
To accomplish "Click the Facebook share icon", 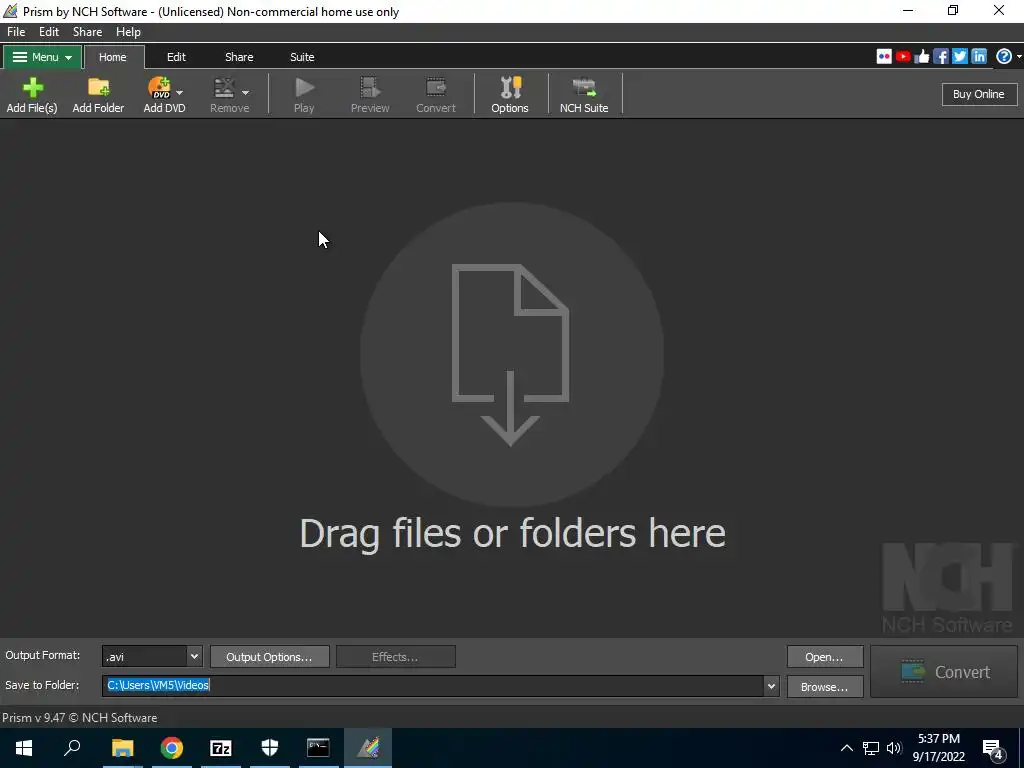I will pyautogui.click(x=941, y=57).
